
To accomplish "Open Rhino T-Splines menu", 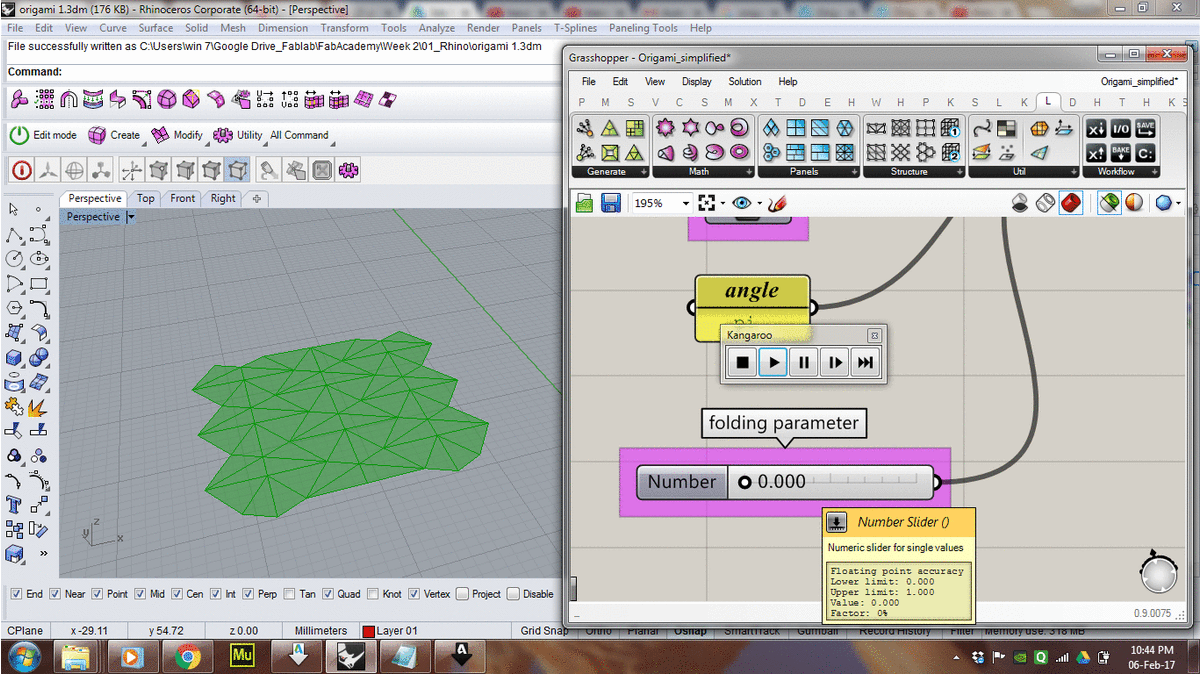I will click(577, 28).
